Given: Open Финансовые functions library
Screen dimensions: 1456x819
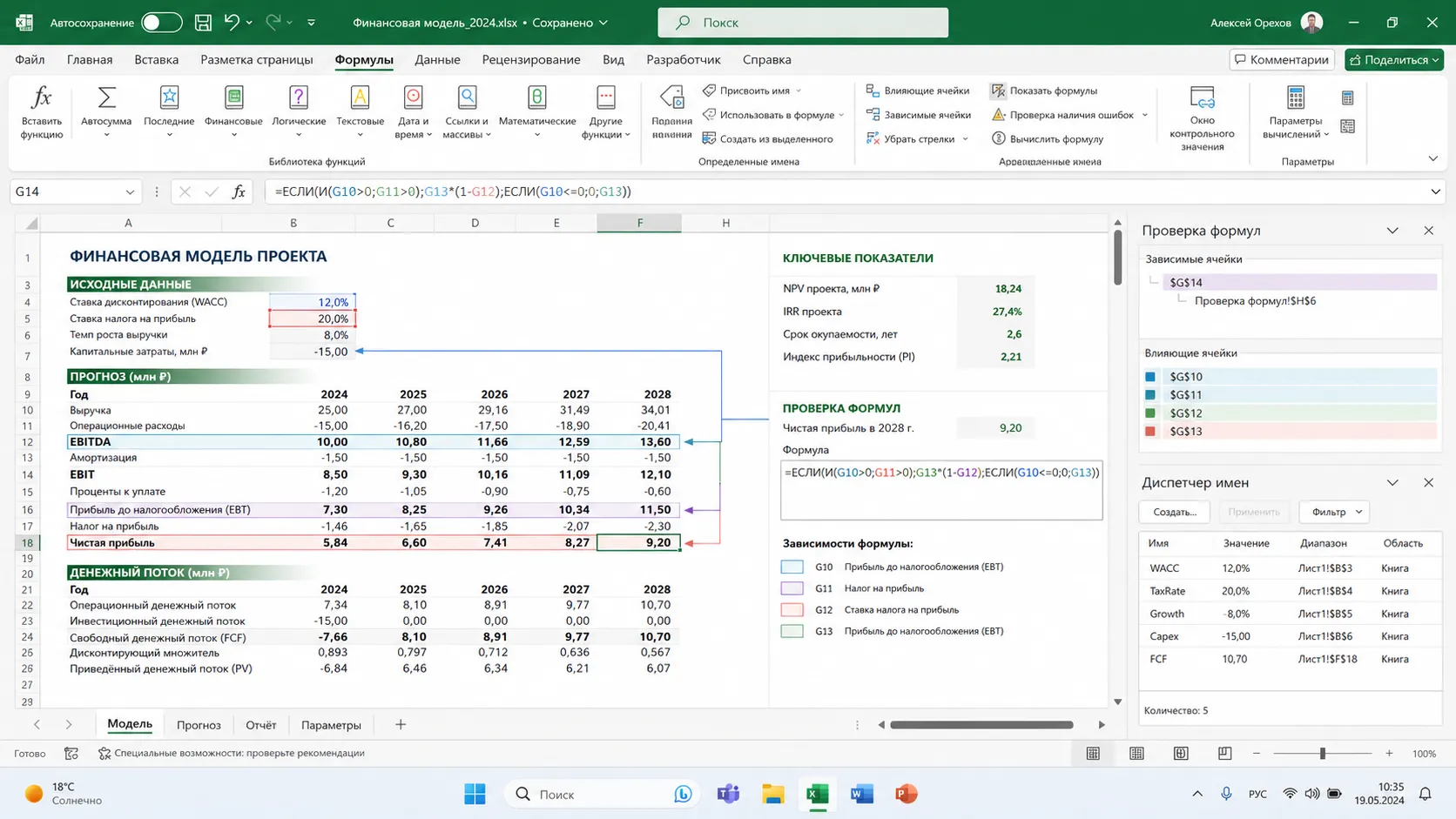Looking at the screenshot, I should [x=233, y=111].
